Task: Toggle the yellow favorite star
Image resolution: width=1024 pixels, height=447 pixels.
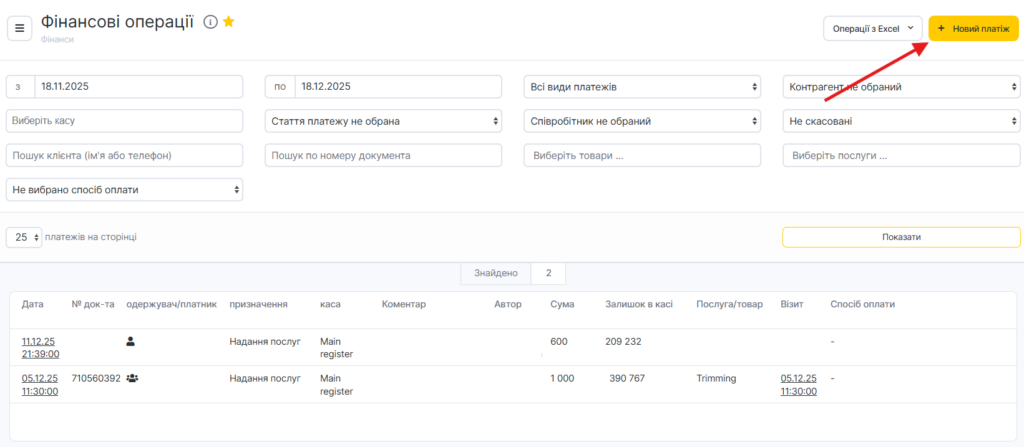Action: [x=229, y=22]
